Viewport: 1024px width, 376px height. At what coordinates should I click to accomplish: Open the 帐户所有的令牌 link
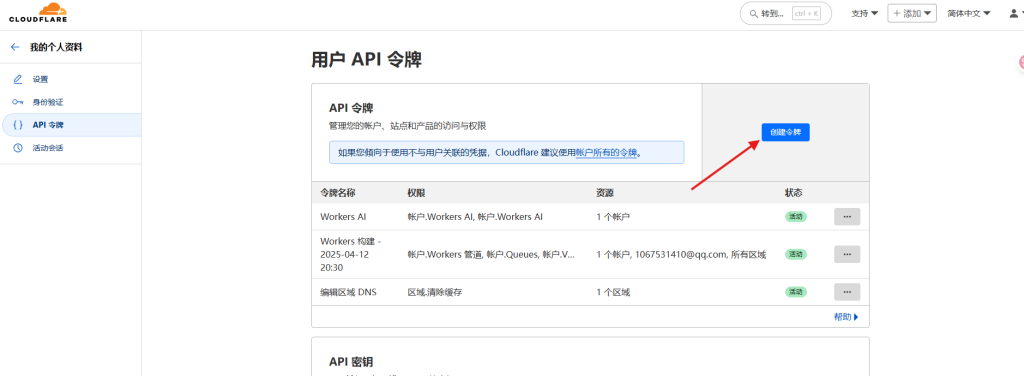pyautogui.click(x=606, y=153)
